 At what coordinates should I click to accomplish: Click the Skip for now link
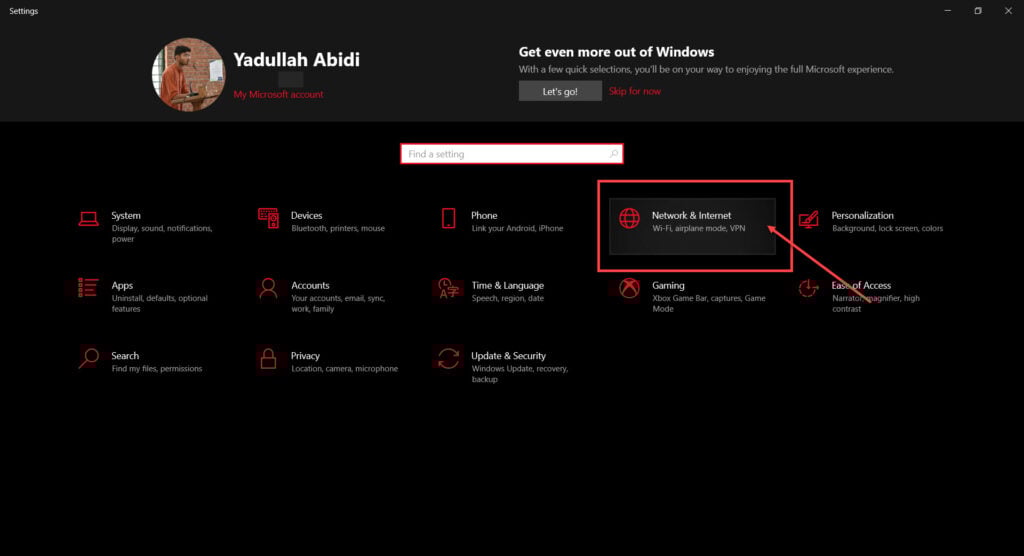[x=635, y=91]
